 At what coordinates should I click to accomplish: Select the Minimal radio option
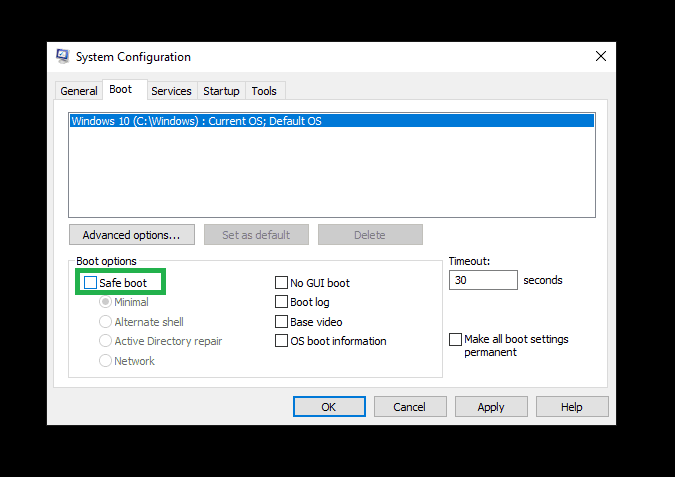105,302
